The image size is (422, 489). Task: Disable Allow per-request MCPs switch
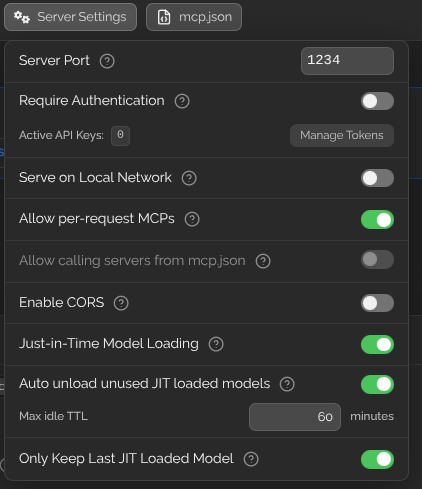click(x=377, y=220)
